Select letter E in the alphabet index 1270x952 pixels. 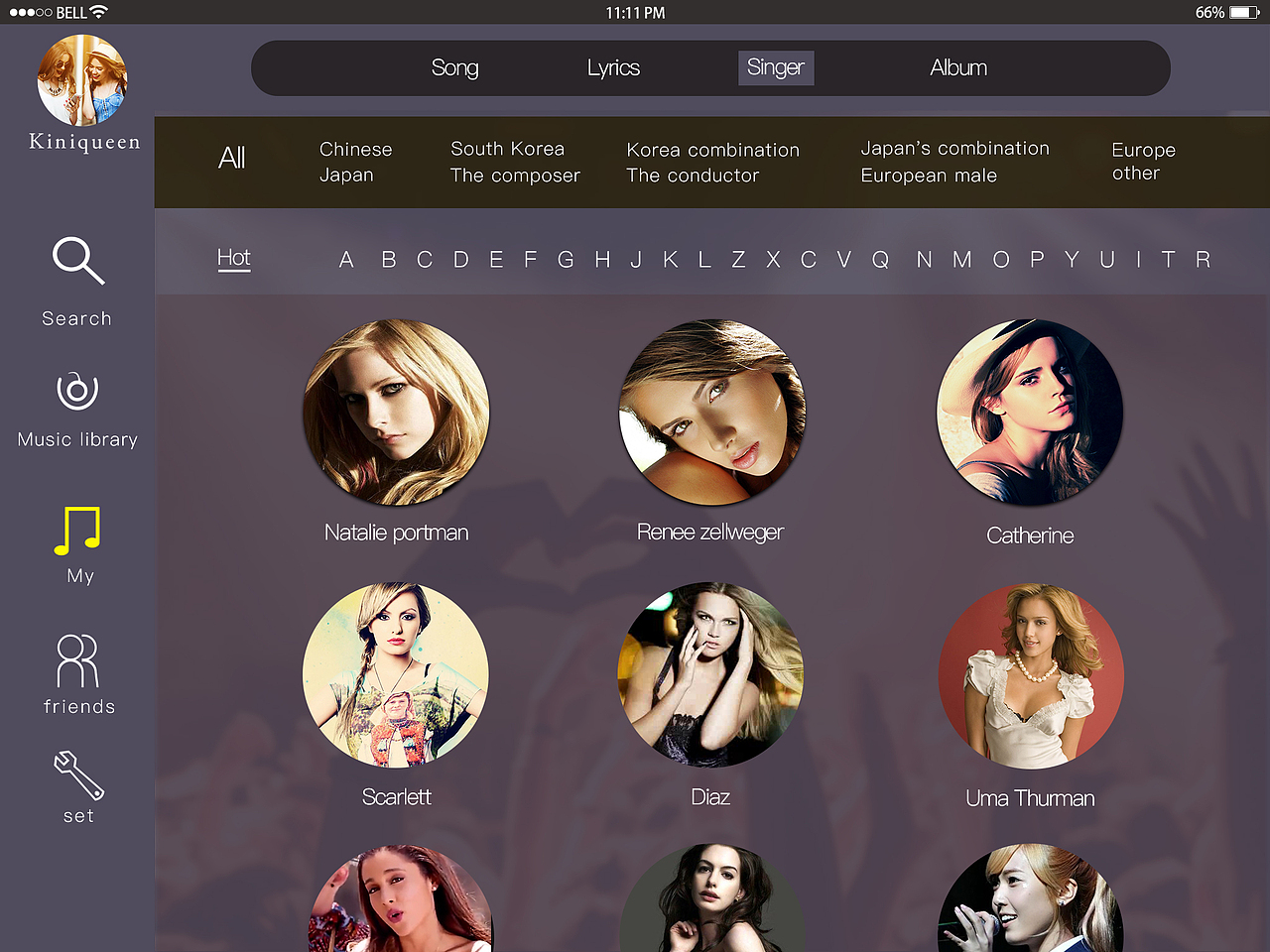click(x=496, y=260)
